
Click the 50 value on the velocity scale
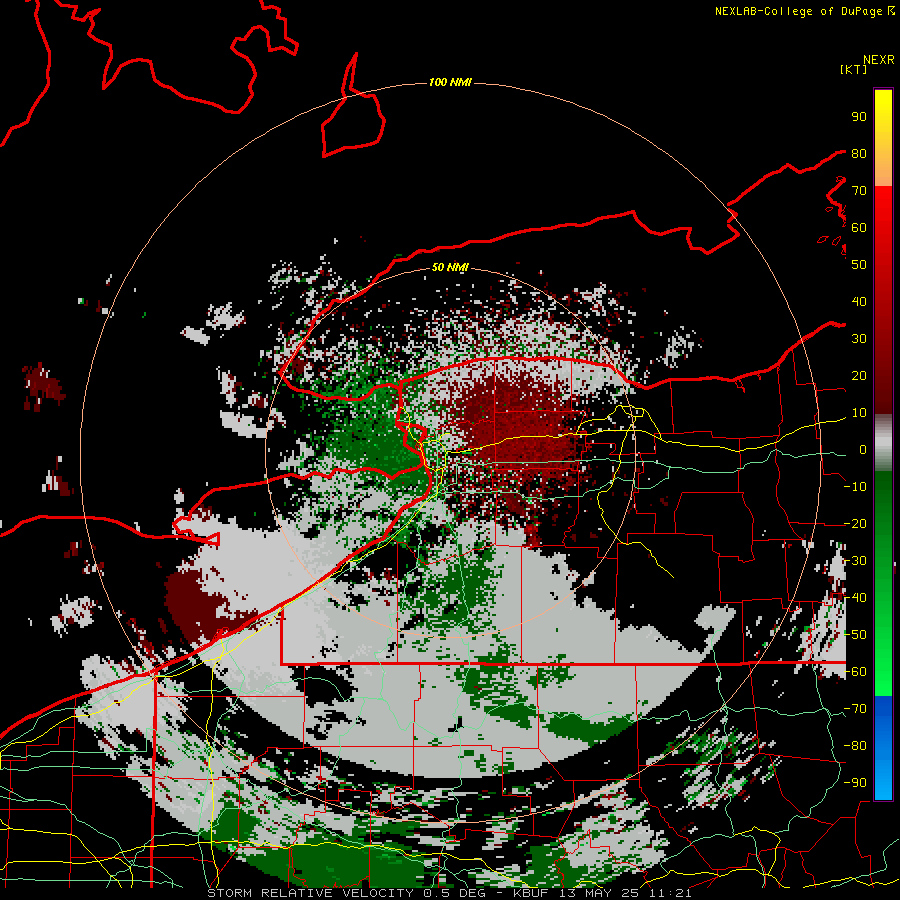click(859, 265)
